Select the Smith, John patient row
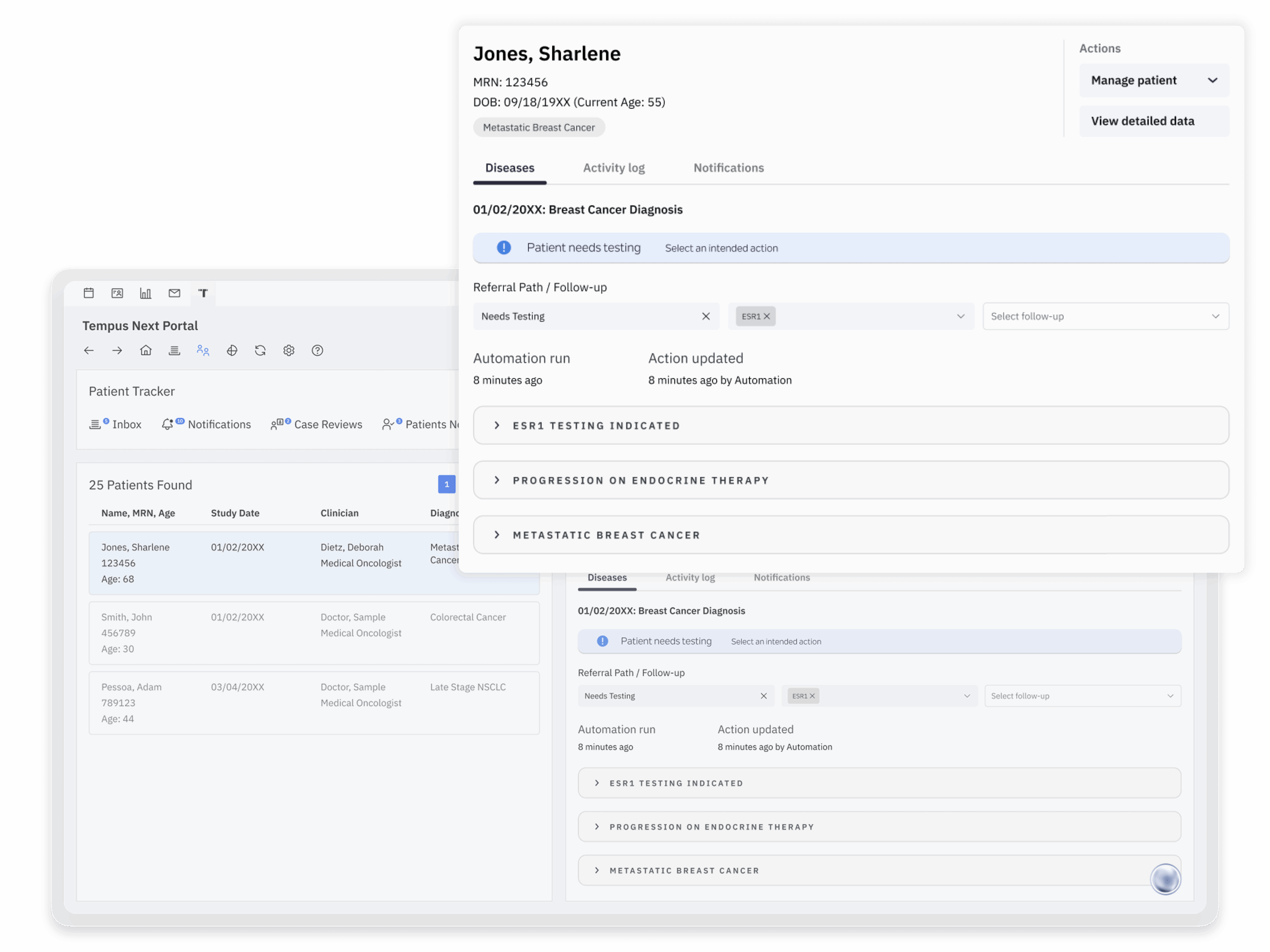Screen dimensions: 1270x952 314,633
